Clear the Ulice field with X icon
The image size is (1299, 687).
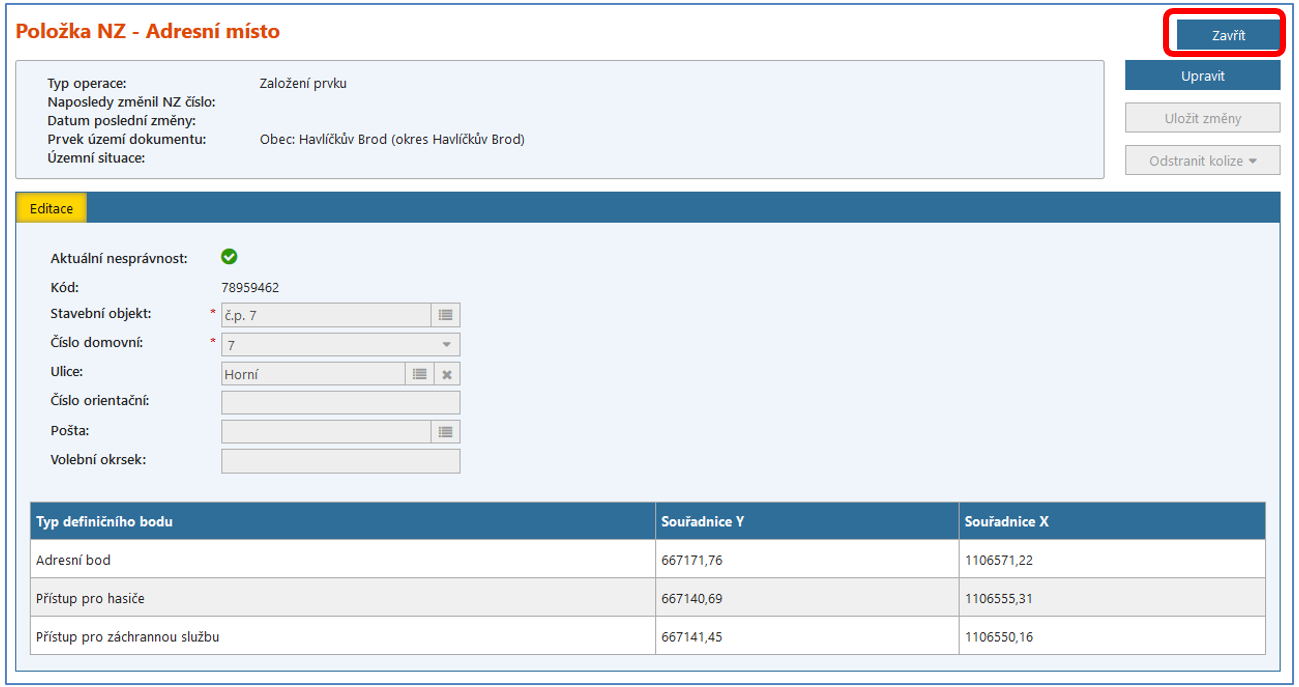click(x=447, y=374)
